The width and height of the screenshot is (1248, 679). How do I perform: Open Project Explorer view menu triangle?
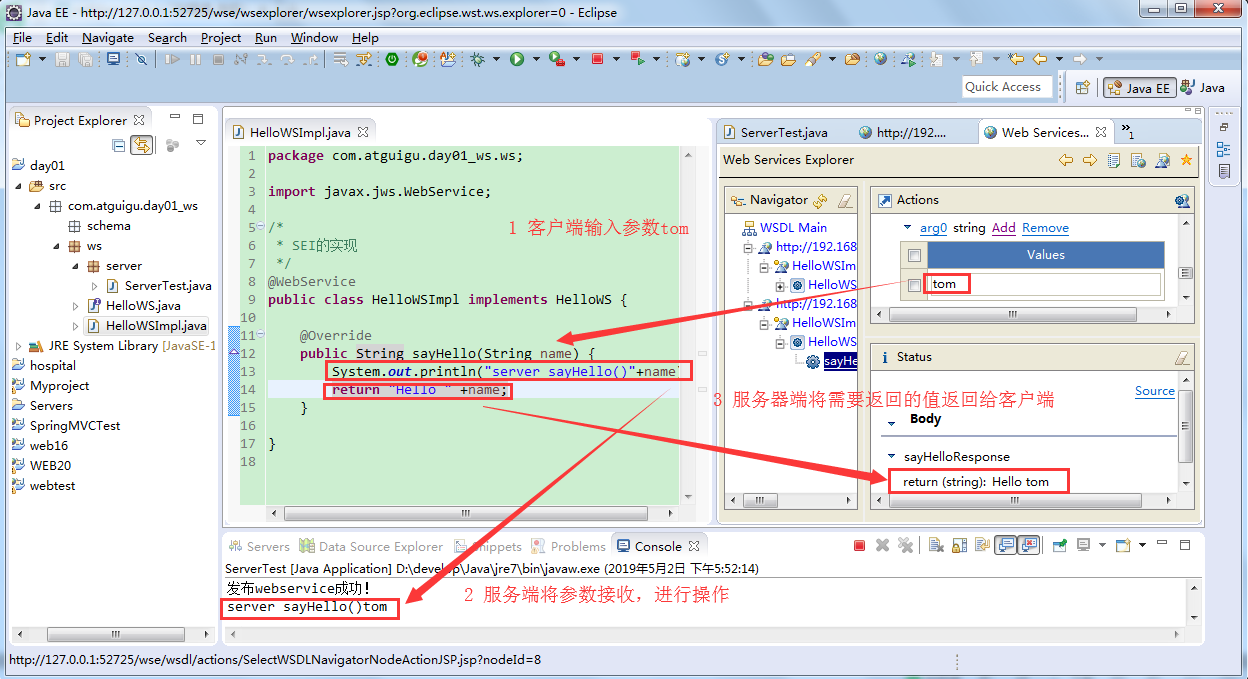click(200, 145)
